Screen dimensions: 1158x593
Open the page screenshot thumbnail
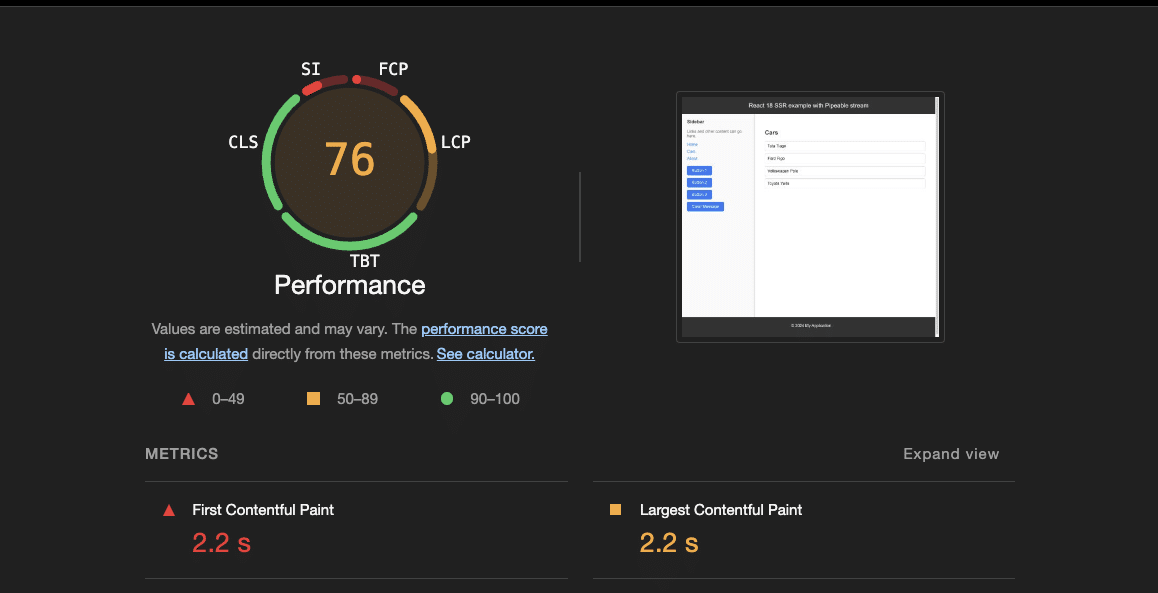click(x=809, y=217)
